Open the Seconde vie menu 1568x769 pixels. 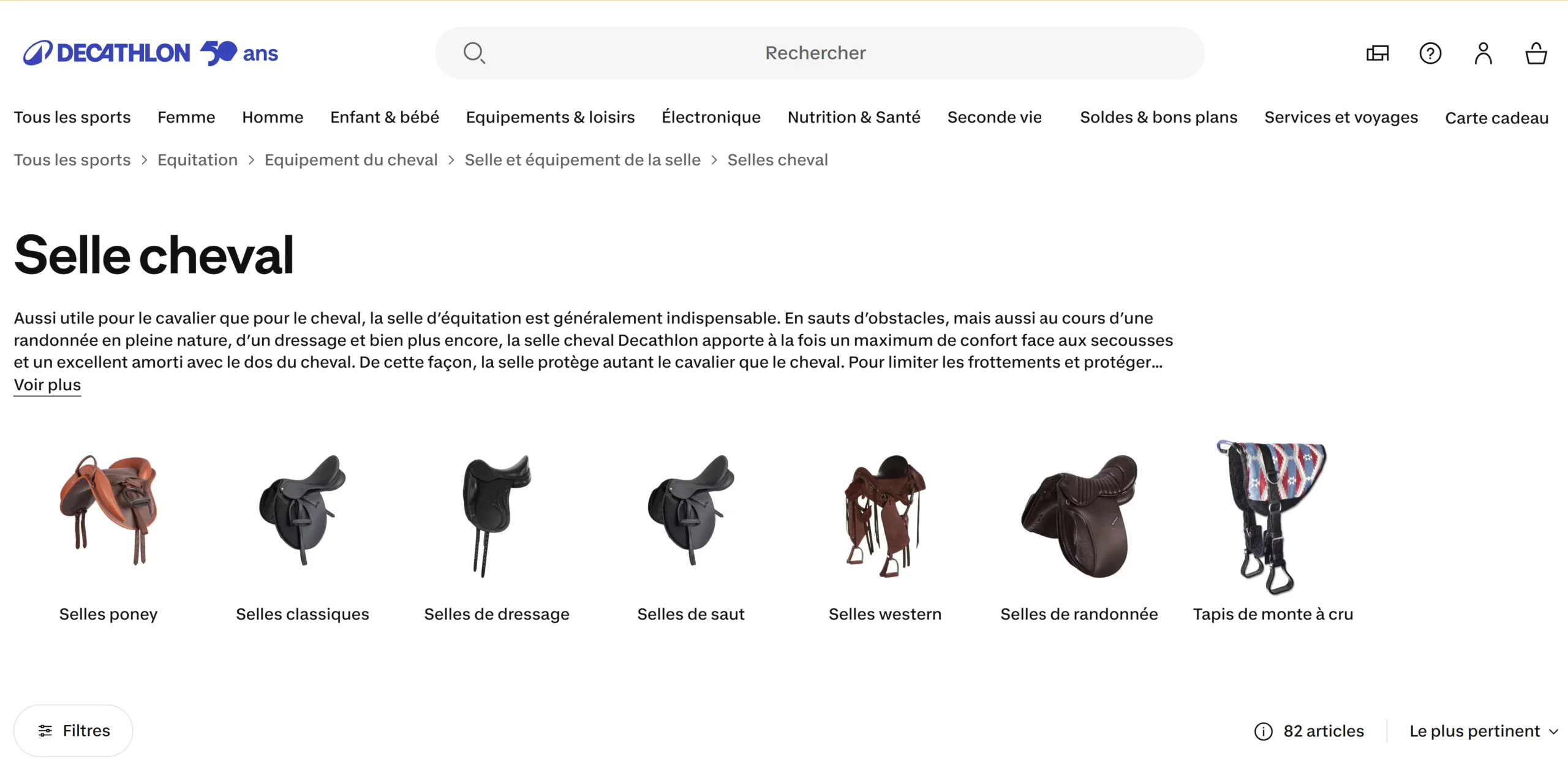tap(994, 117)
